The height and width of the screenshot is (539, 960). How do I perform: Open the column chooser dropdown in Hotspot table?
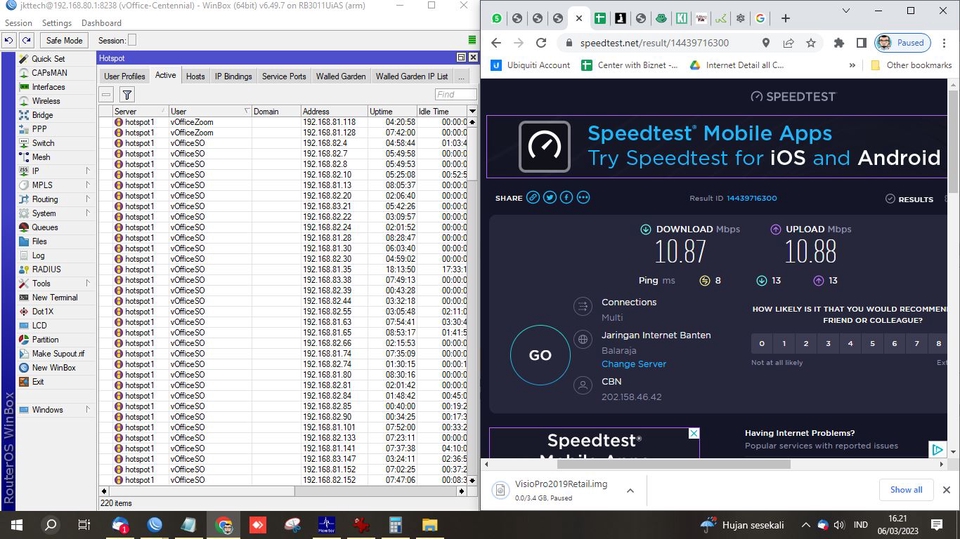[472, 111]
